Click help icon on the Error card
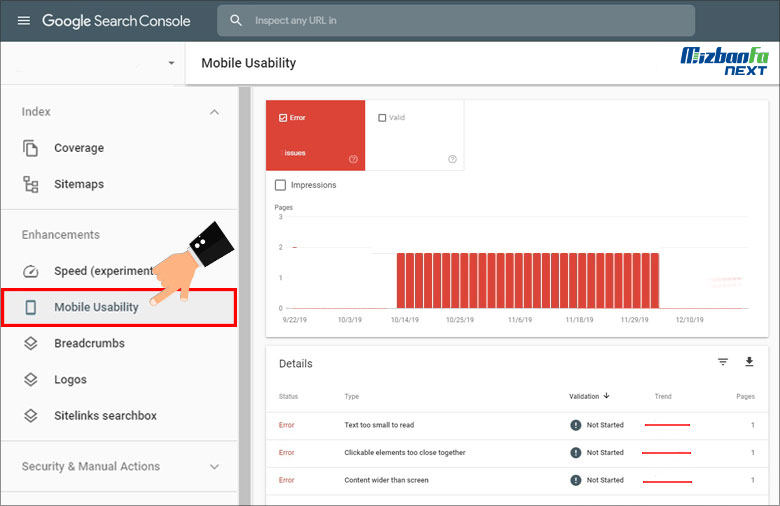 coord(353,159)
